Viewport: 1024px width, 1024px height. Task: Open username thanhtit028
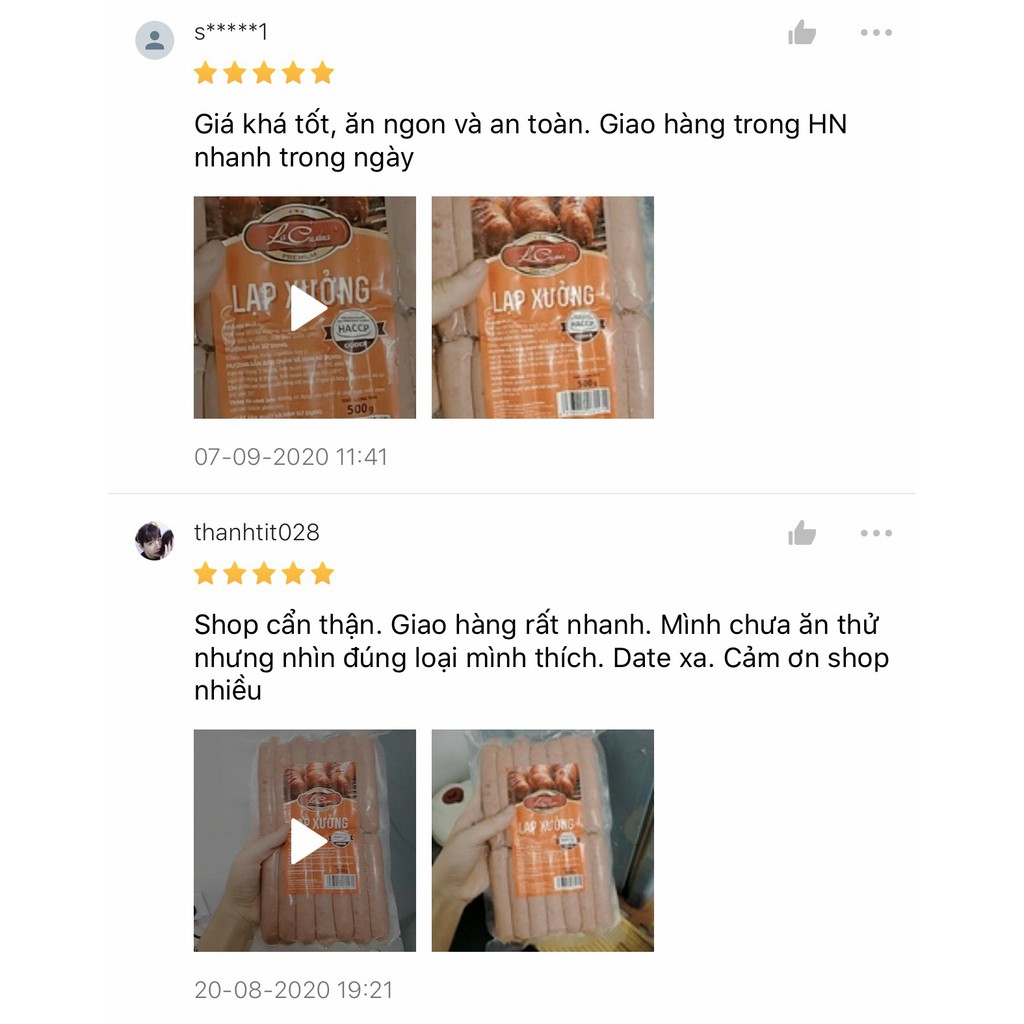(257, 532)
